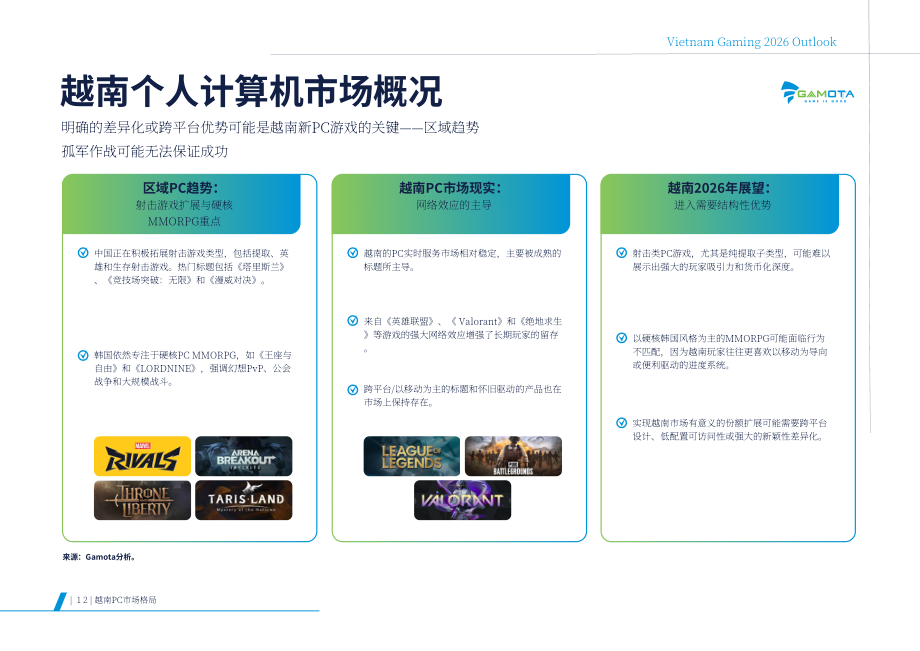Click paragraph about 韩国依然专注于硬核PC MMORPG

pyautogui.click(x=193, y=368)
